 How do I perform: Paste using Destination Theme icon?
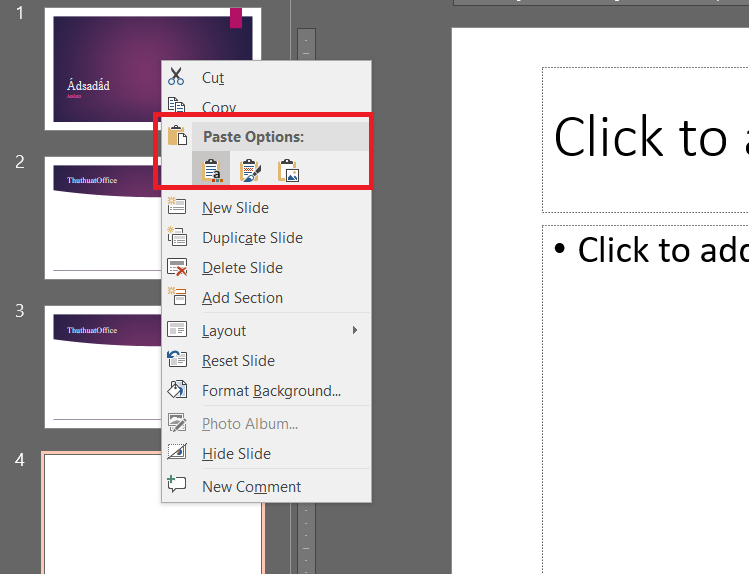click(211, 171)
